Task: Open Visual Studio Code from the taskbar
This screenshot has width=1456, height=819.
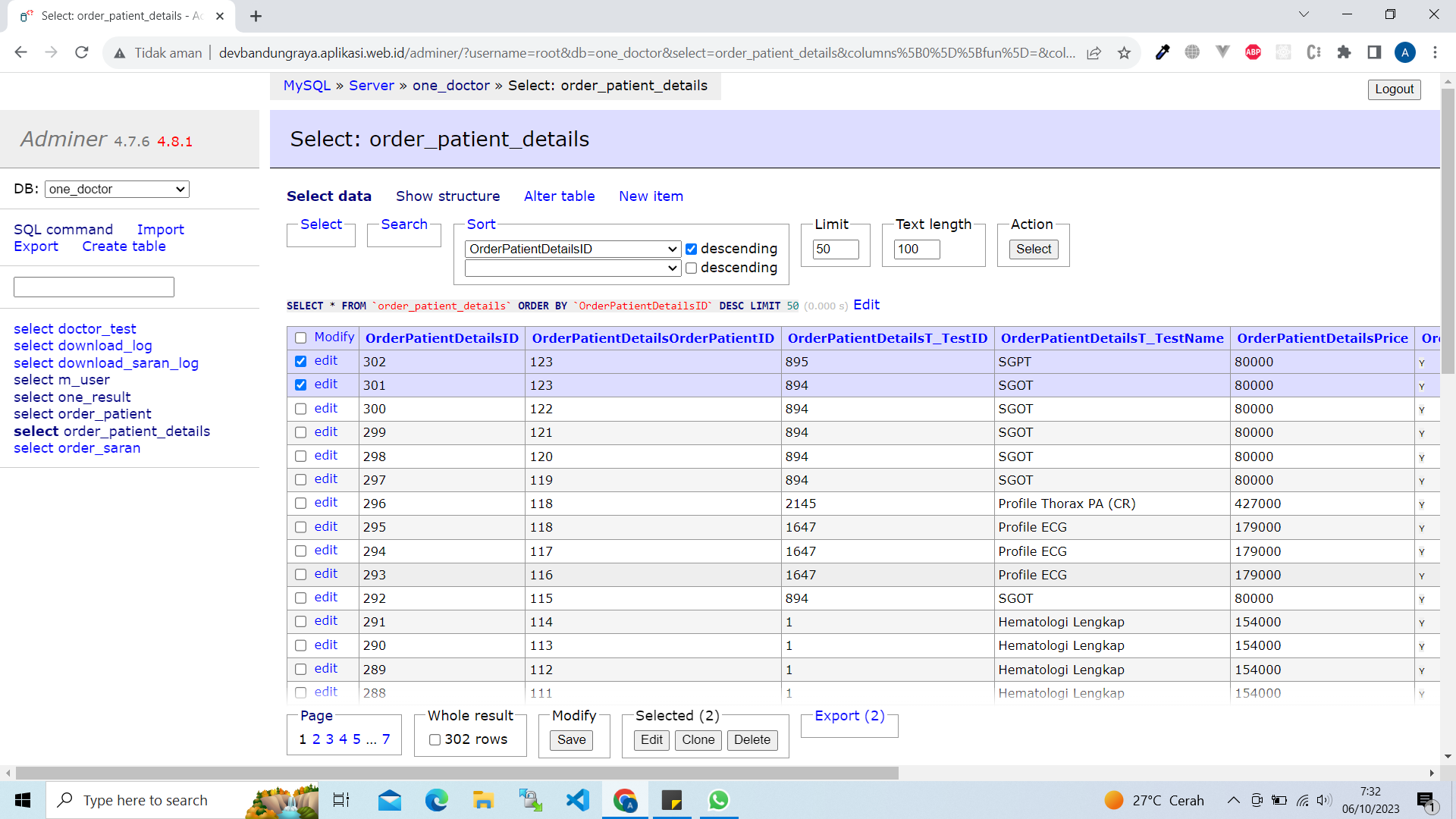Action: (578, 800)
